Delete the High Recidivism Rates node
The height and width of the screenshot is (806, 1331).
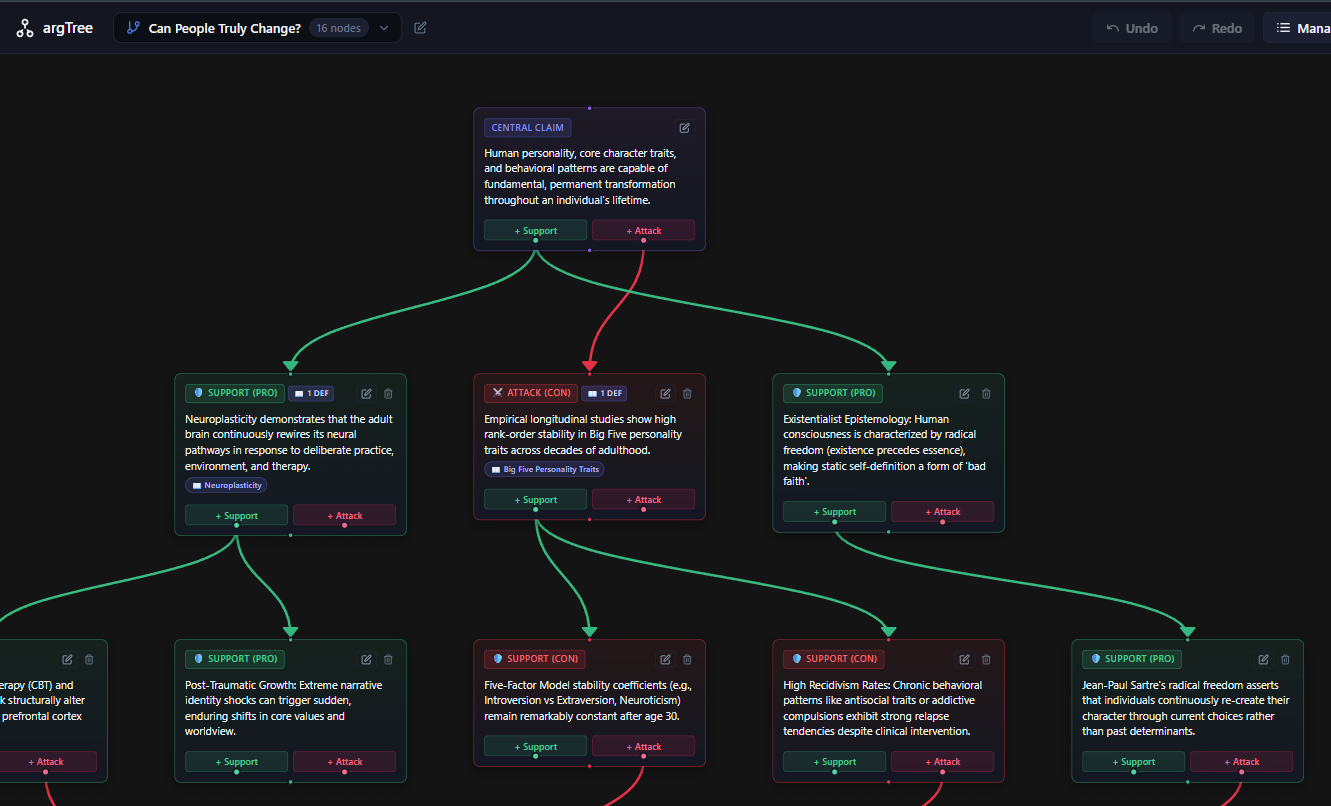click(986, 660)
